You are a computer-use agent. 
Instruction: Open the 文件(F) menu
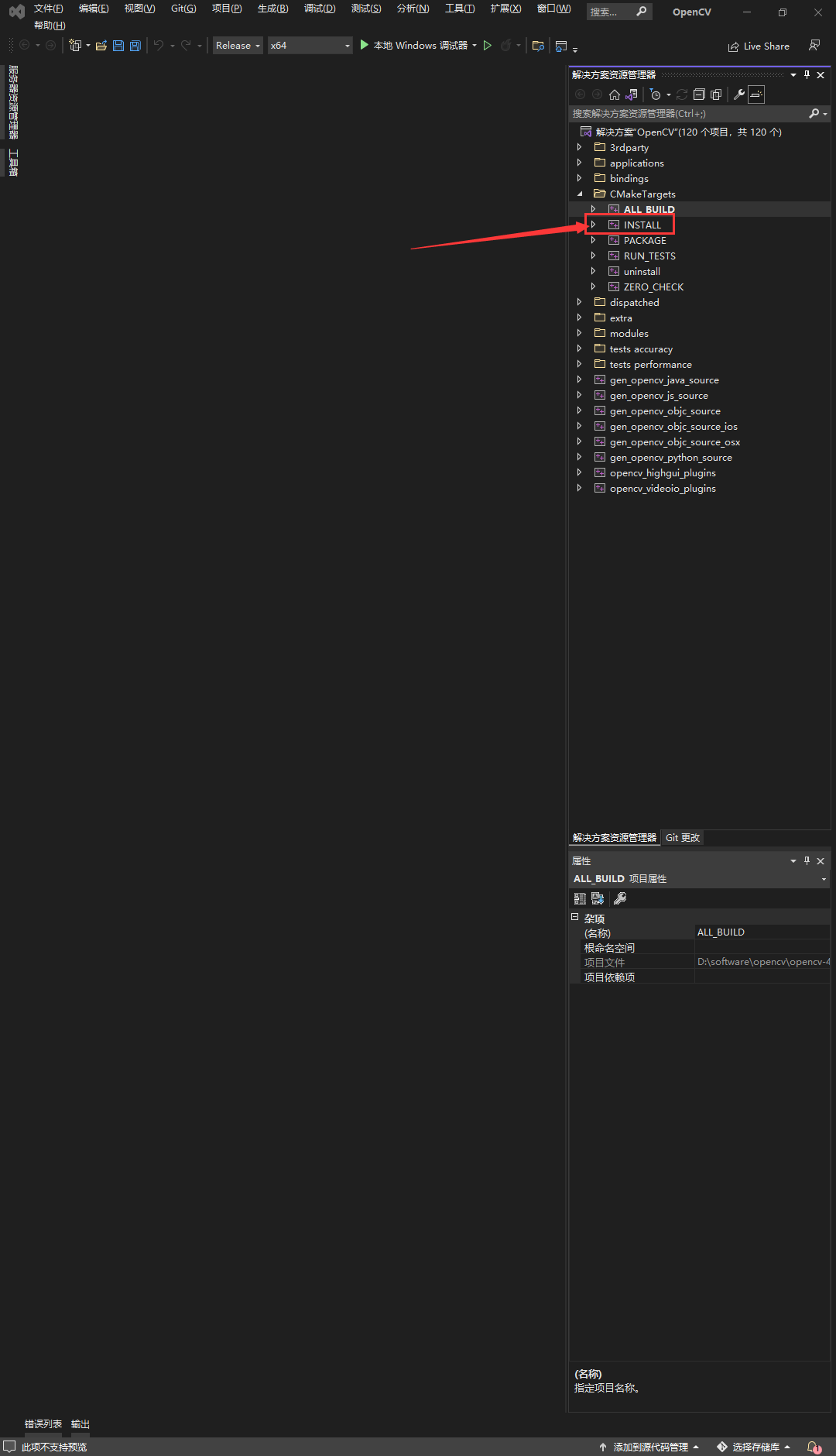48,9
